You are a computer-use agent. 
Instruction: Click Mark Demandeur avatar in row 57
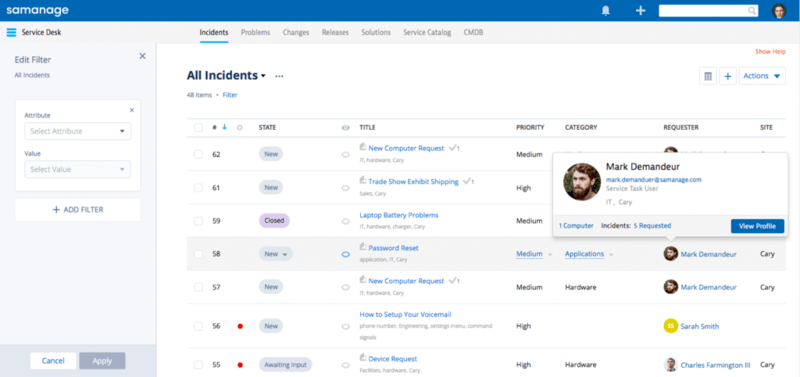click(670, 287)
